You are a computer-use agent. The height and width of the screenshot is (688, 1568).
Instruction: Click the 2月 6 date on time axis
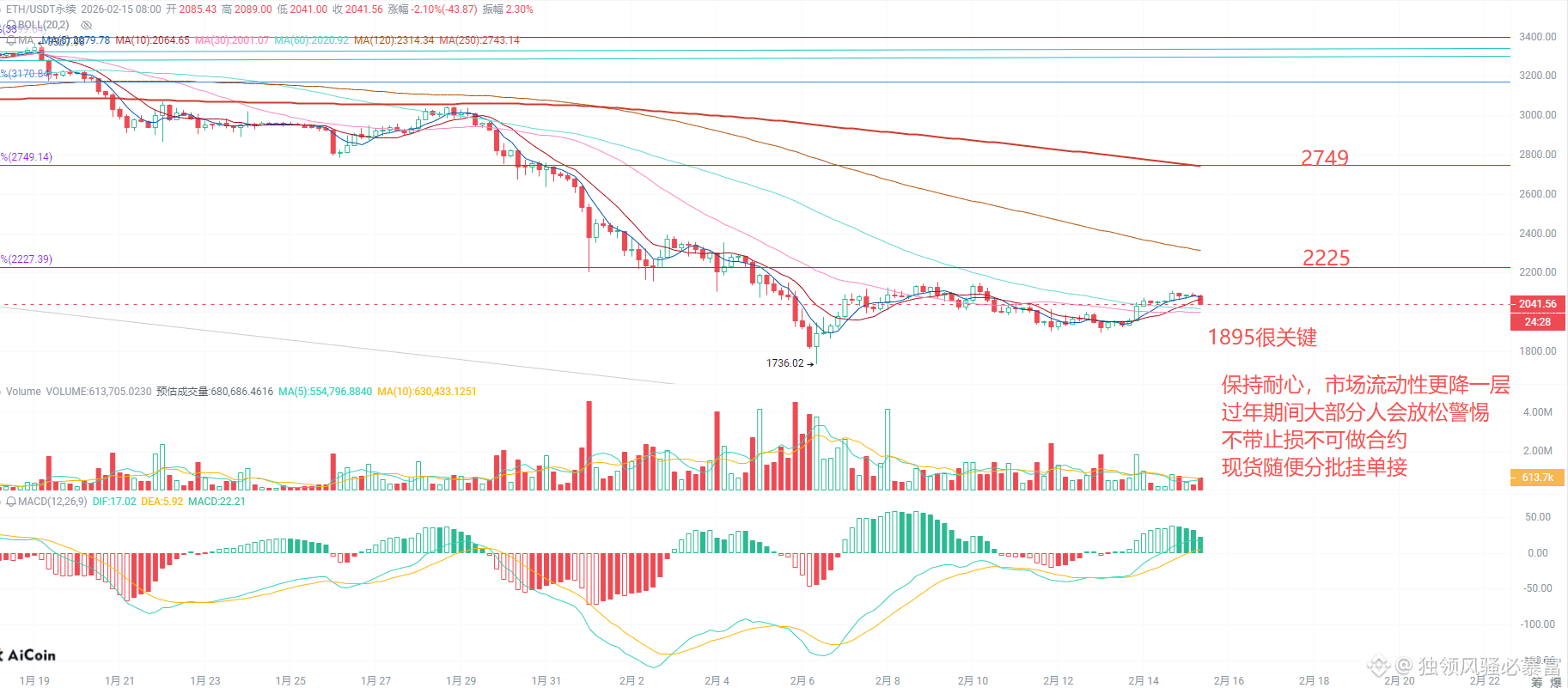(x=802, y=681)
